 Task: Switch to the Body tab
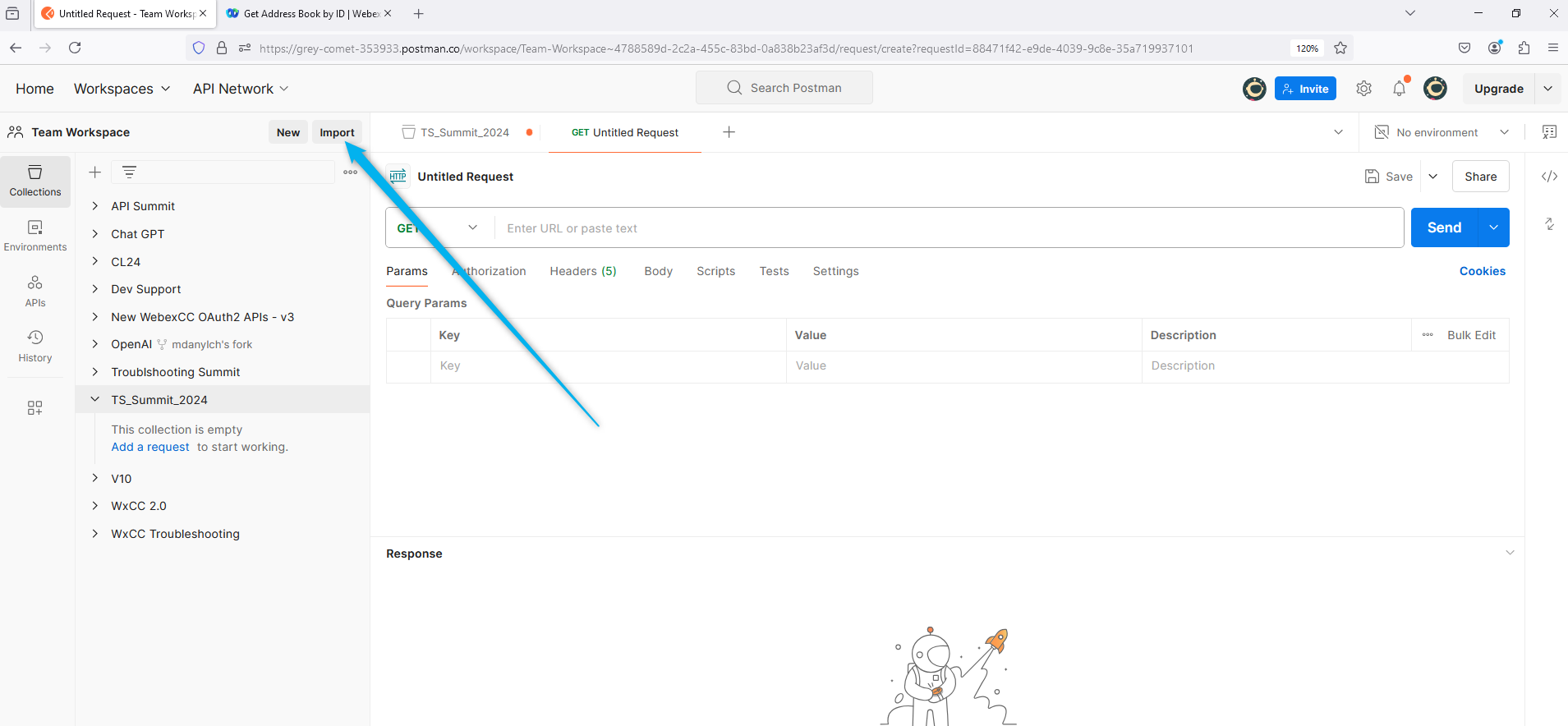(658, 271)
